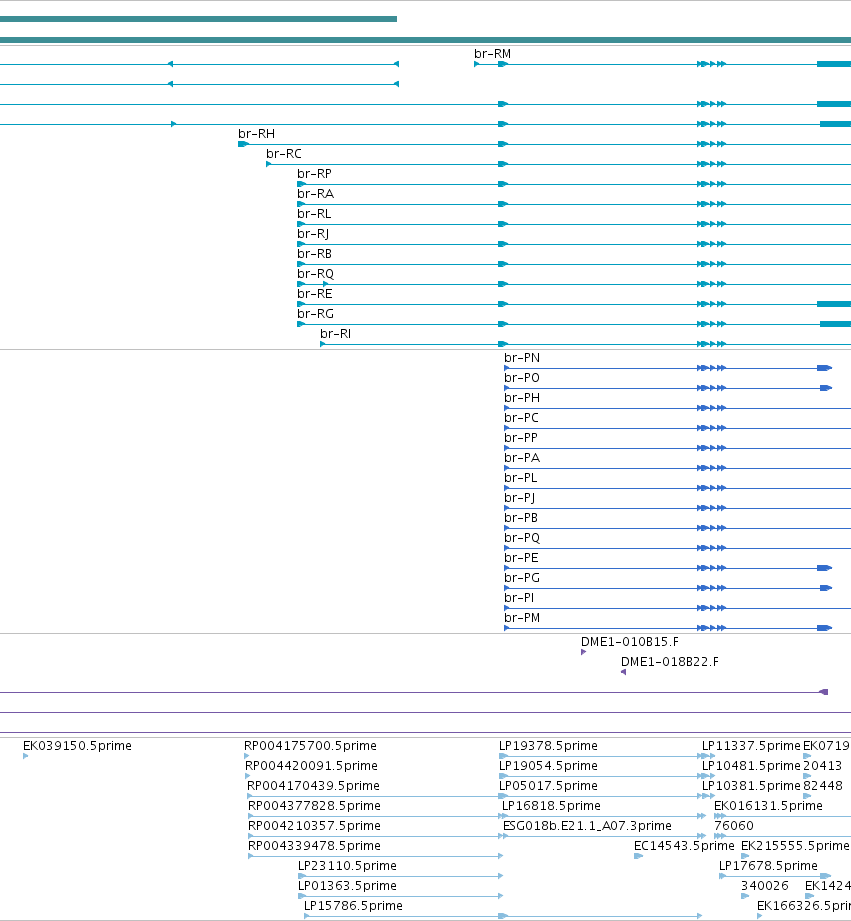Click the DME1-018B22.F purple arrow glyph
The height and width of the screenshot is (921, 851).
(623, 672)
